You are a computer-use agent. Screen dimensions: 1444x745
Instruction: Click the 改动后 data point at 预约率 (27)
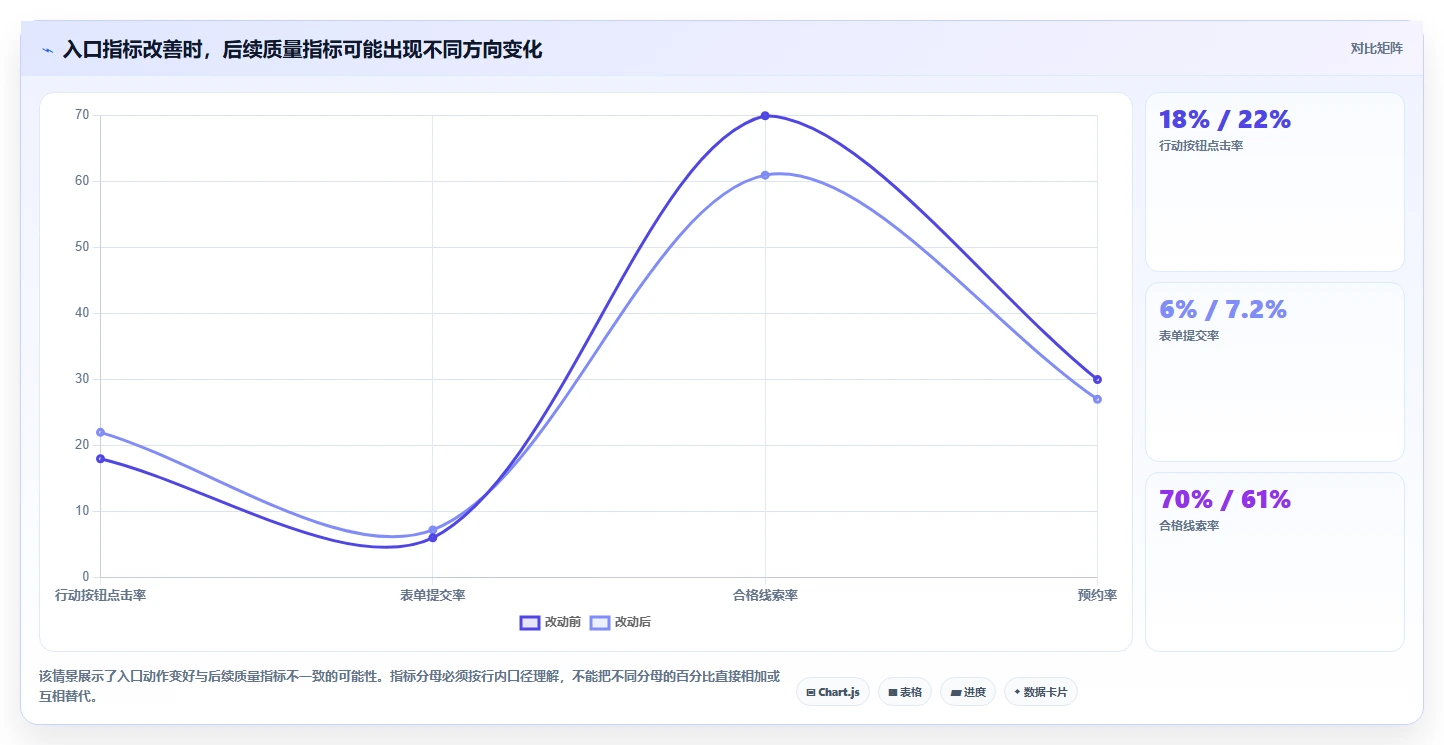pyautogui.click(x=1097, y=399)
